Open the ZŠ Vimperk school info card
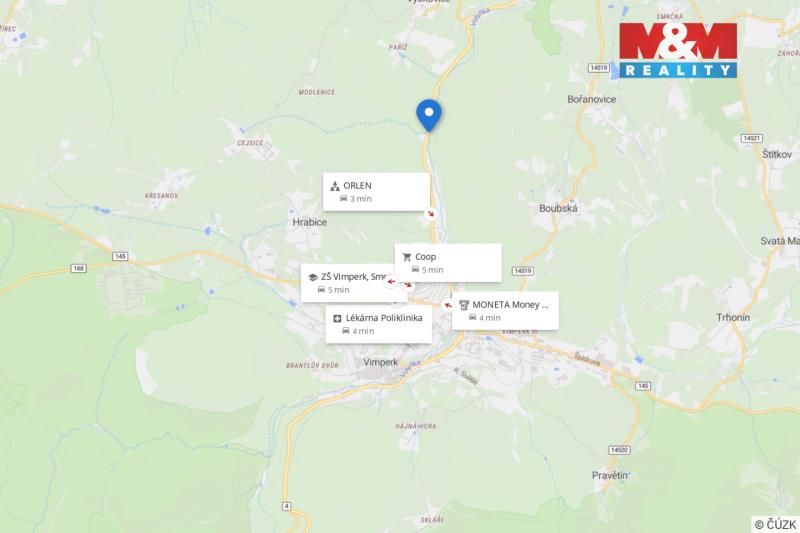 (348, 283)
